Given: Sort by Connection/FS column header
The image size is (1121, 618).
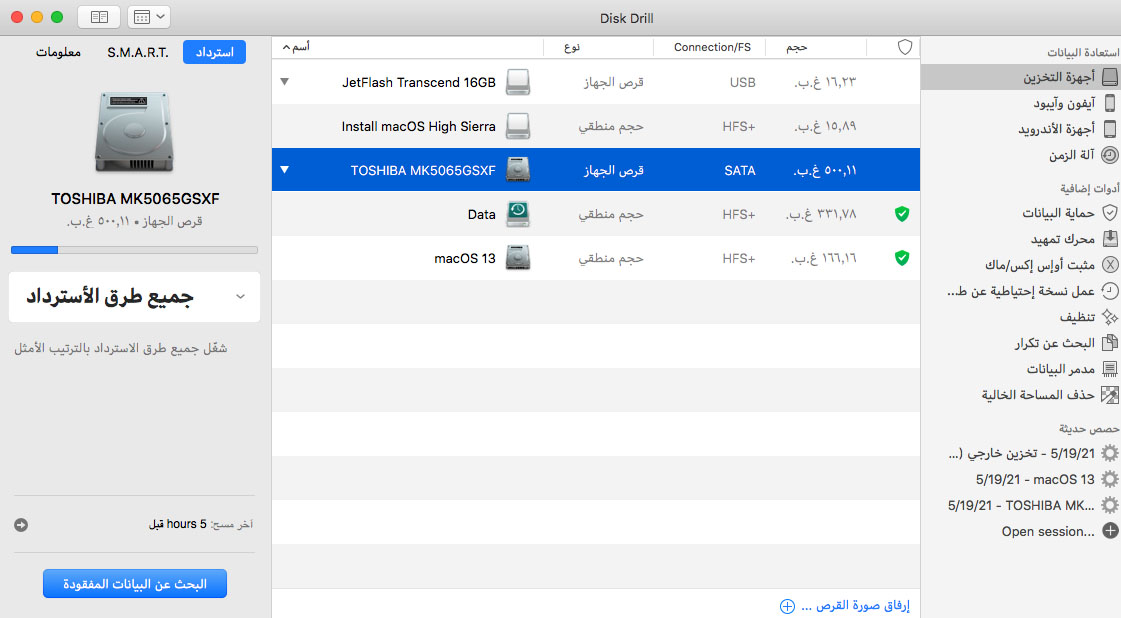Looking at the screenshot, I should click(x=712, y=47).
